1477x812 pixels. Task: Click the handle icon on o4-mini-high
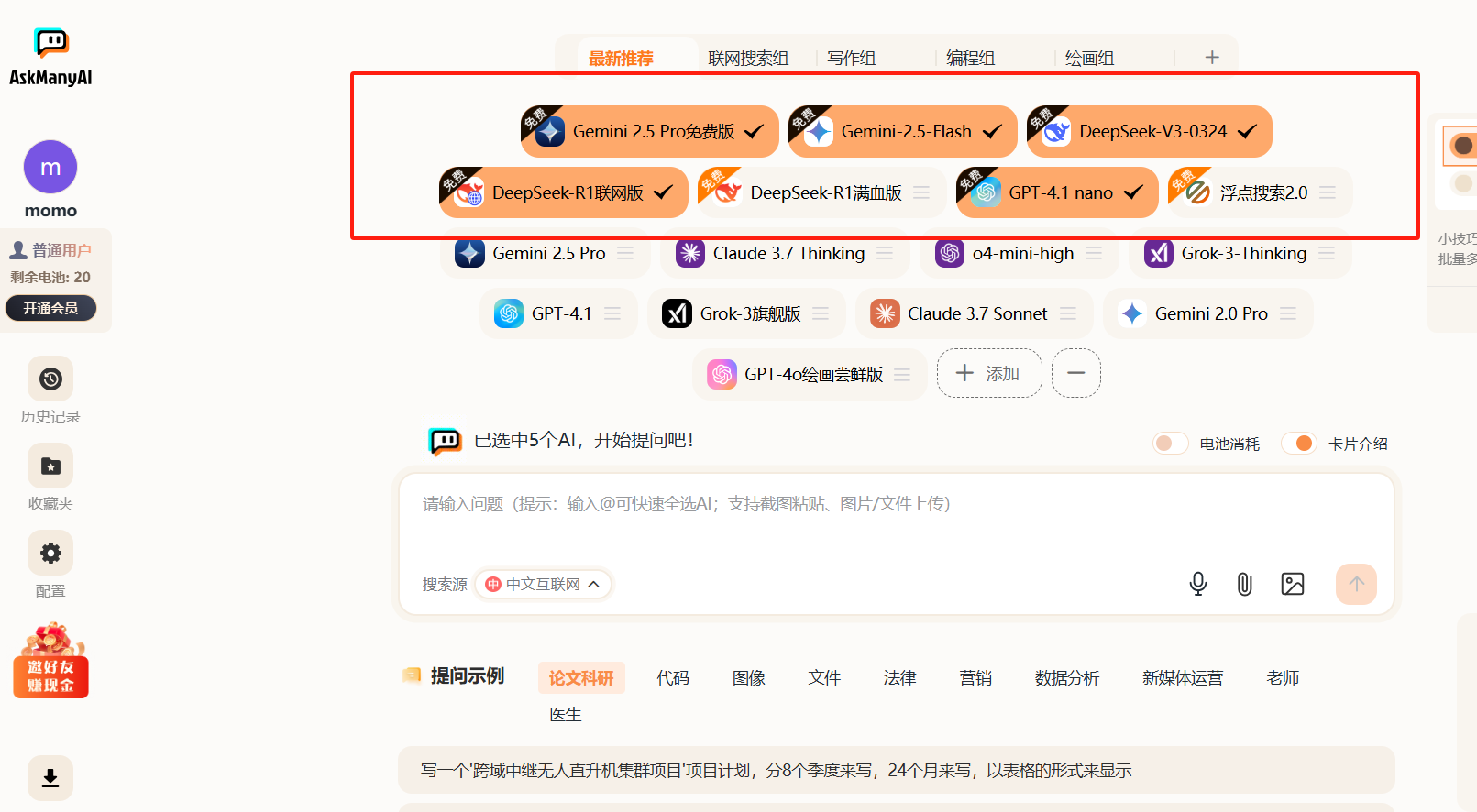pyautogui.click(x=1094, y=253)
